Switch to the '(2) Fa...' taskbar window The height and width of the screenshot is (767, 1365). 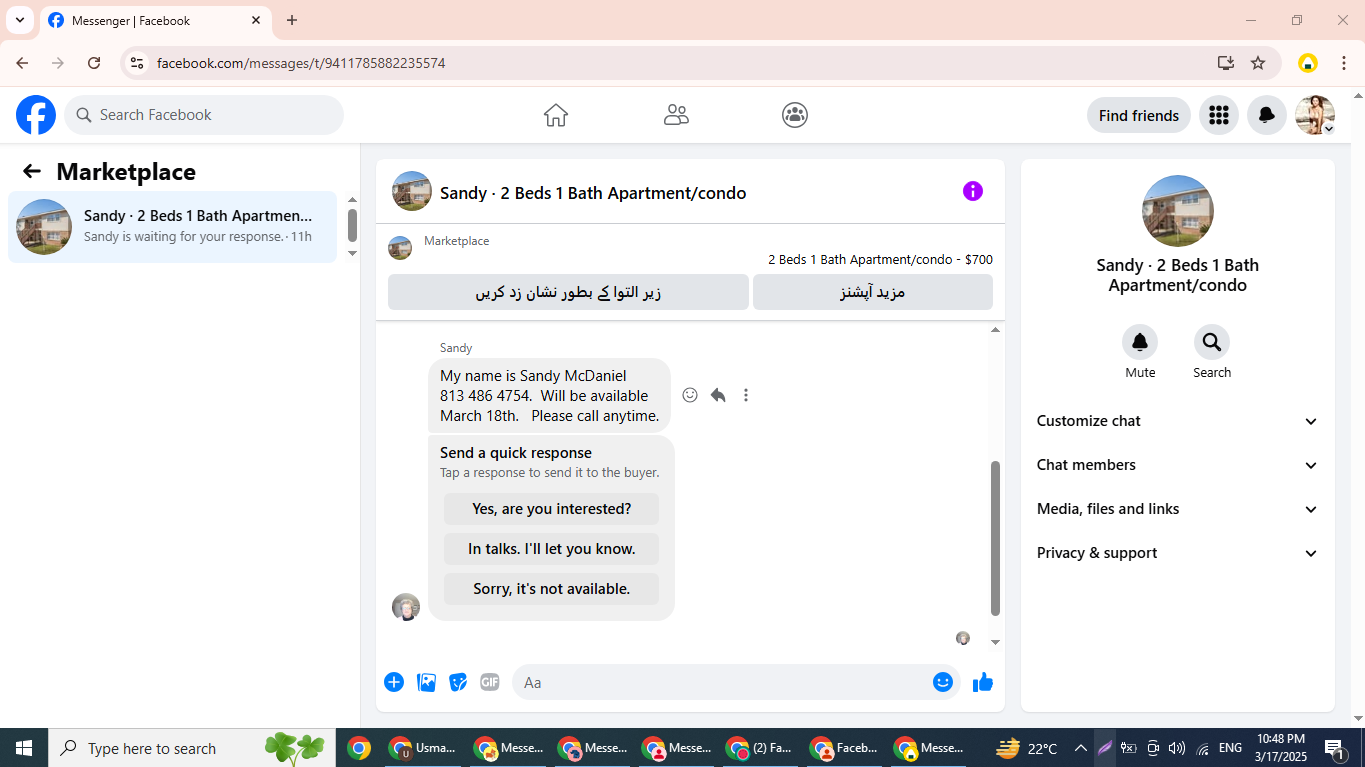[x=760, y=748]
